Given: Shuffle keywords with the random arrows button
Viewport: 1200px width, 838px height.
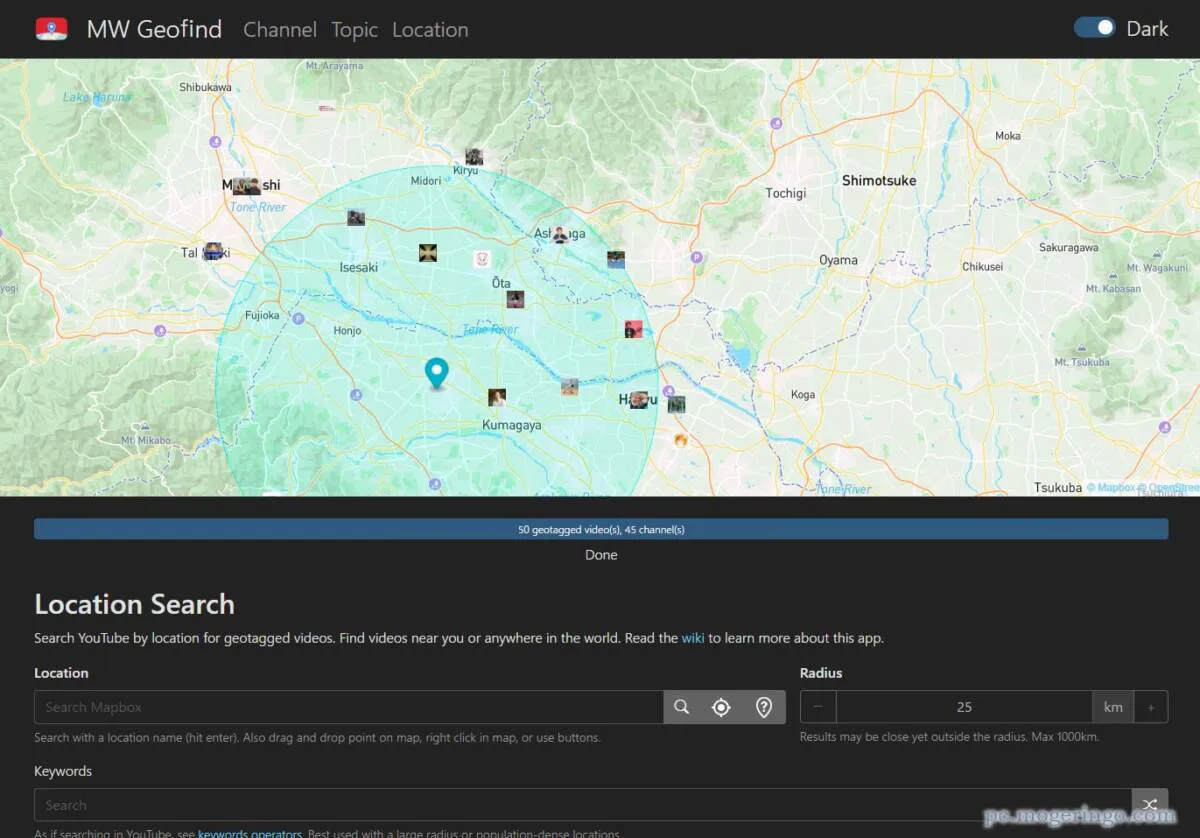Looking at the screenshot, I should (x=1150, y=804).
